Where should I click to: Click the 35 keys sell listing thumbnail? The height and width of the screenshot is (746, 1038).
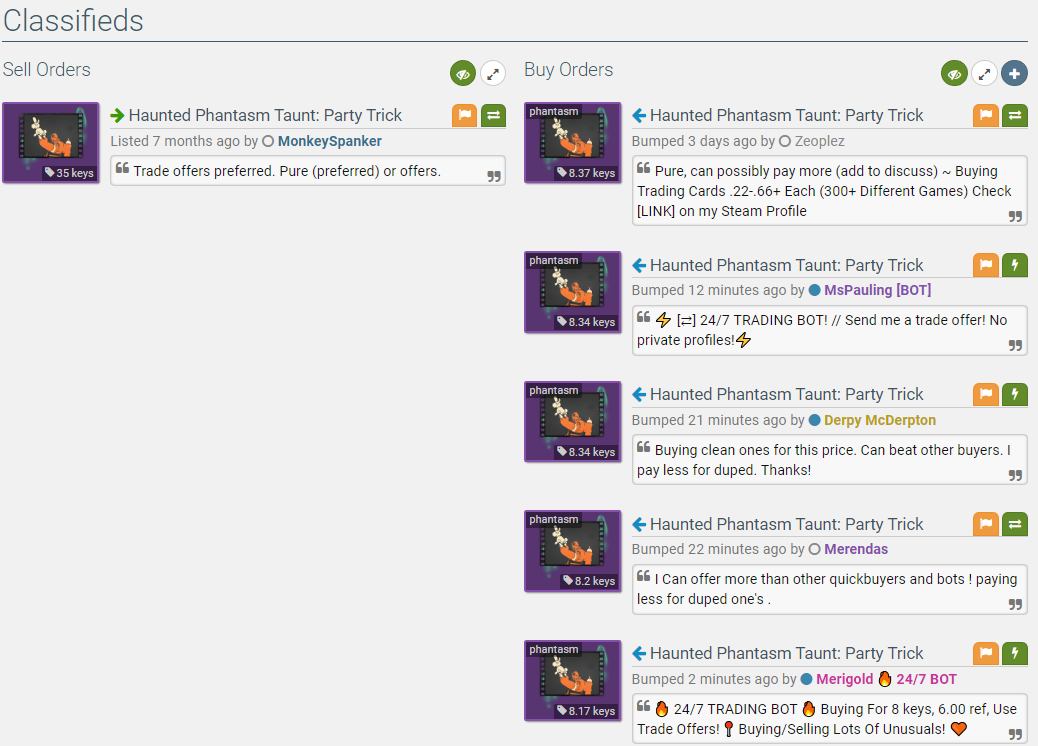(51, 143)
